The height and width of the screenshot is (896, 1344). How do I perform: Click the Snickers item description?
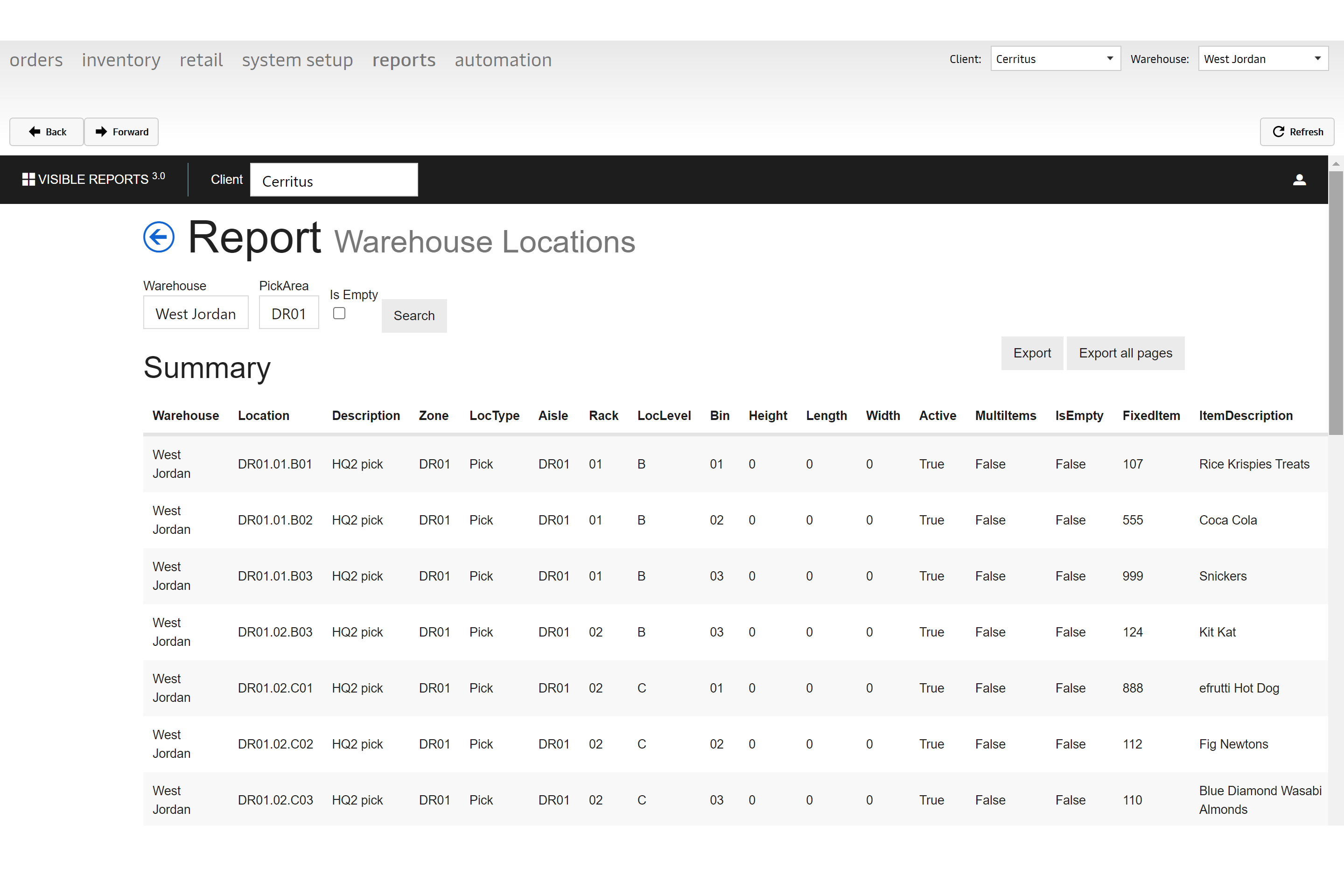point(1223,576)
